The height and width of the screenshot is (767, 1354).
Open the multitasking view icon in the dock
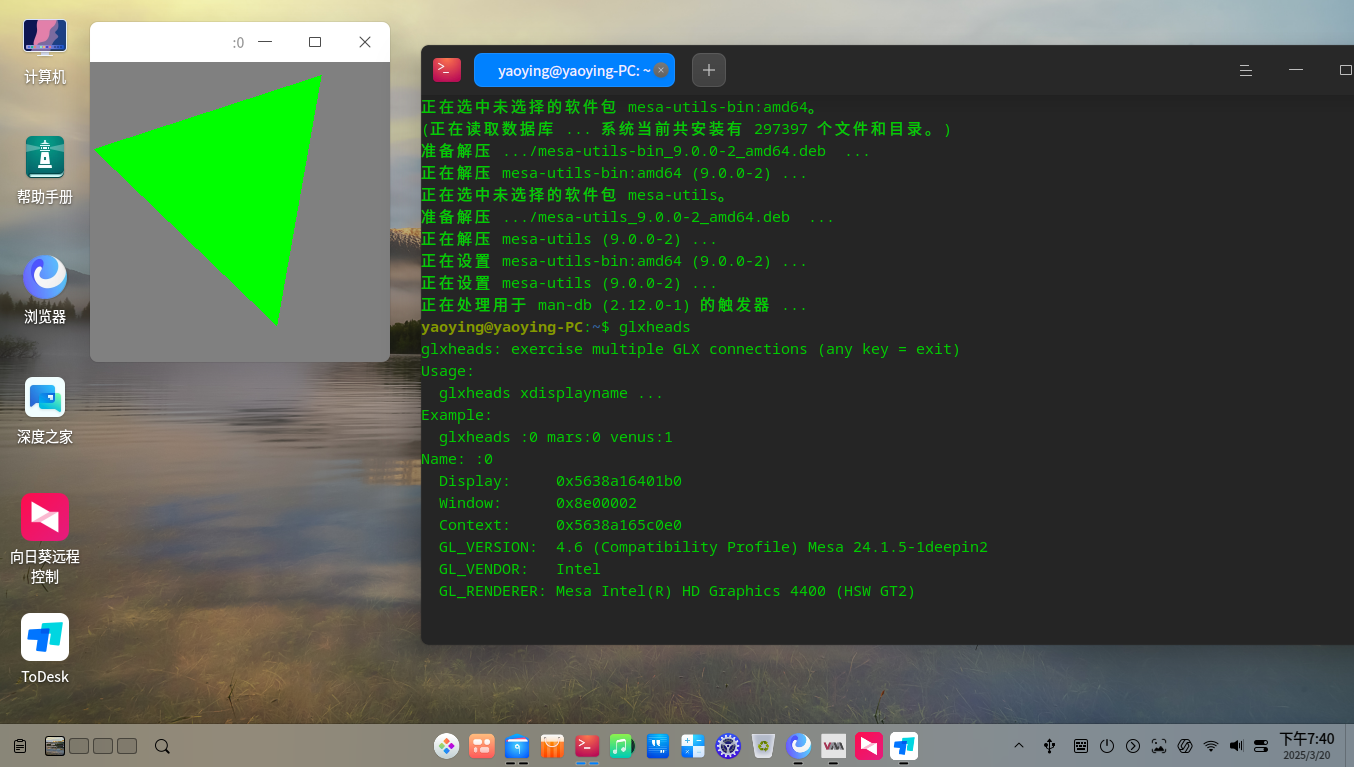pos(482,746)
